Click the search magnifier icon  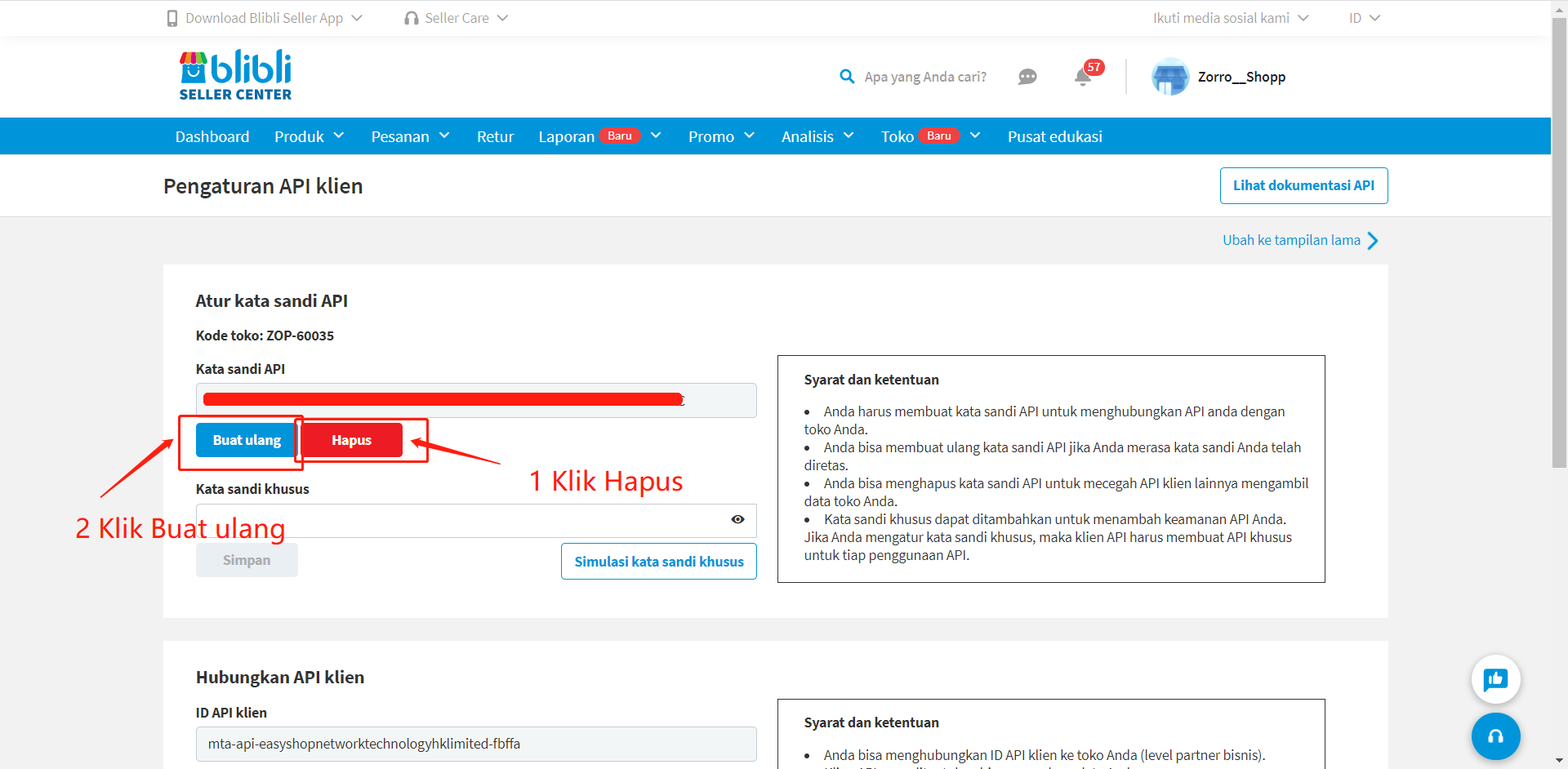click(x=847, y=77)
